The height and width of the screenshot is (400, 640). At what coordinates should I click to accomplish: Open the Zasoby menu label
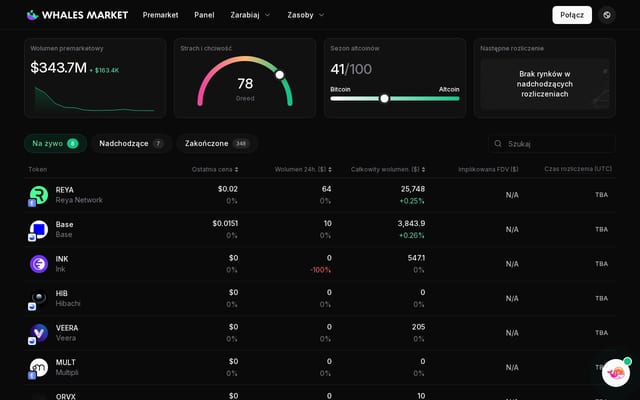pyautogui.click(x=300, y=15)
